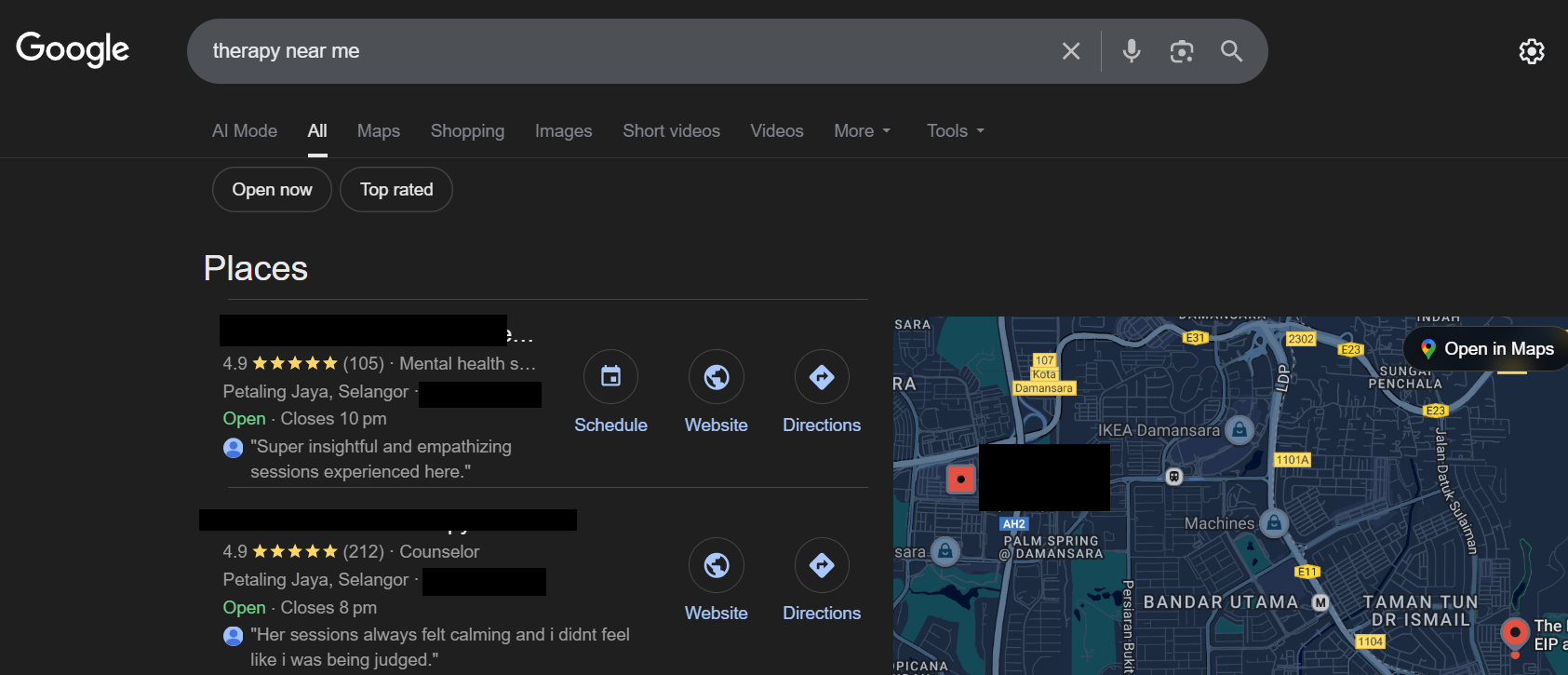This screenshot has height=675, width=1568.
Task: Open Google Lens image search icon
Action: pos(1182,51)
